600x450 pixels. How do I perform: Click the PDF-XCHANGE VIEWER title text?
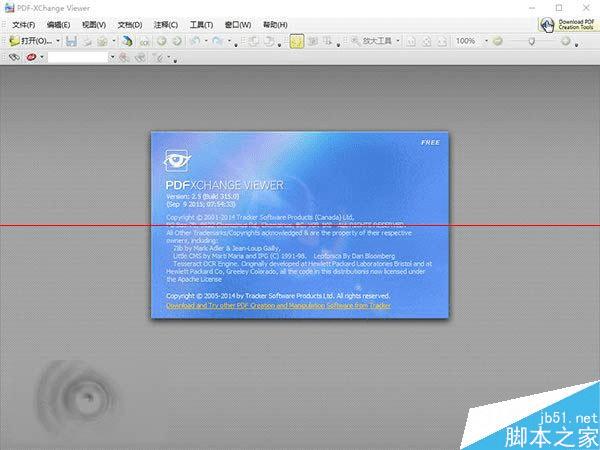click(225, 185)
